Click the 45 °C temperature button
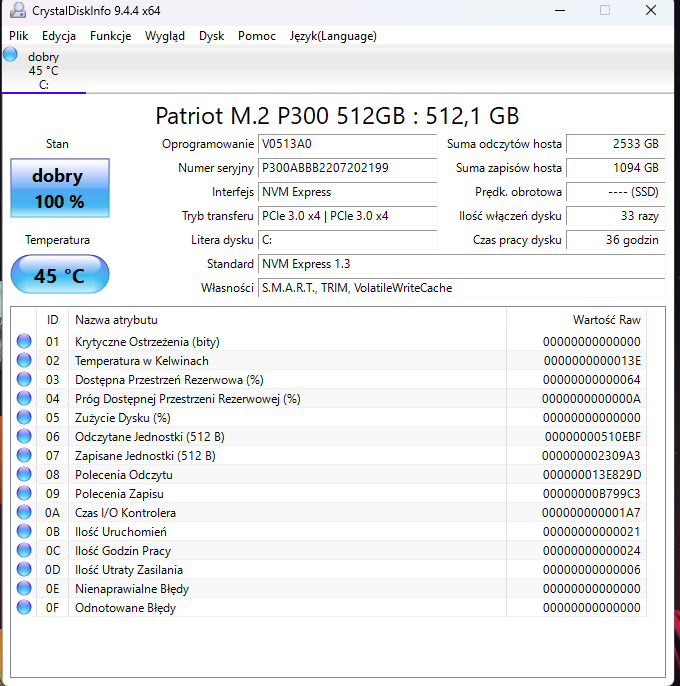The image size is (680, 686). (60, 274)
